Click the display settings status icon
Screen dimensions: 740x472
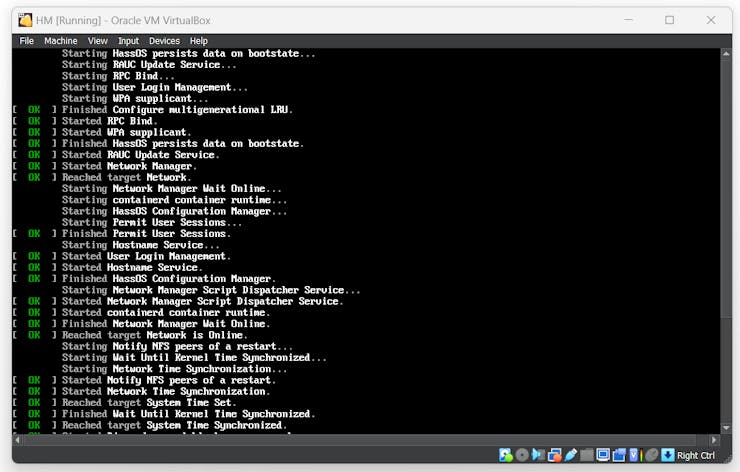[603, 455]
